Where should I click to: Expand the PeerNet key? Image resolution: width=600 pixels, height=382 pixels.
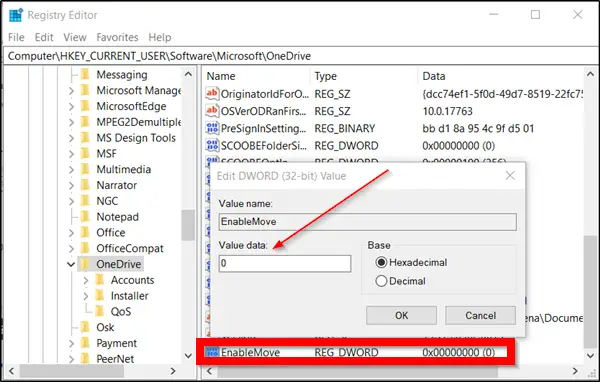pos(71,359)
